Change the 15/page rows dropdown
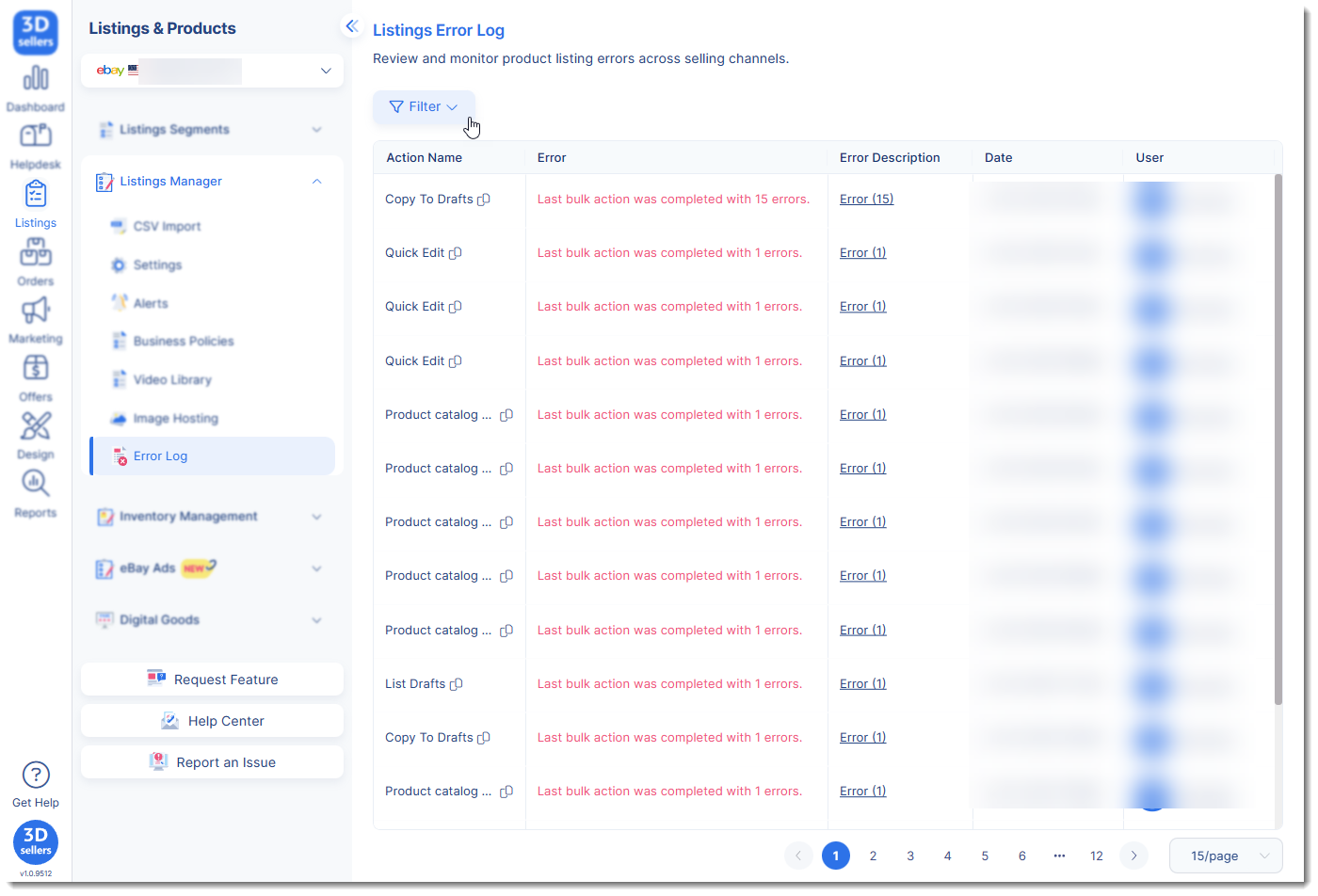The width and height of the screenshot is (1318, 896). 1226,856
